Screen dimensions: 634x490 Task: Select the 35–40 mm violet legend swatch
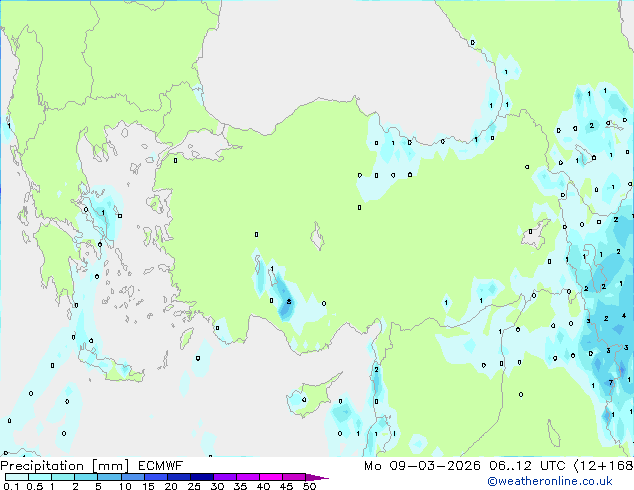coord(248,477)
